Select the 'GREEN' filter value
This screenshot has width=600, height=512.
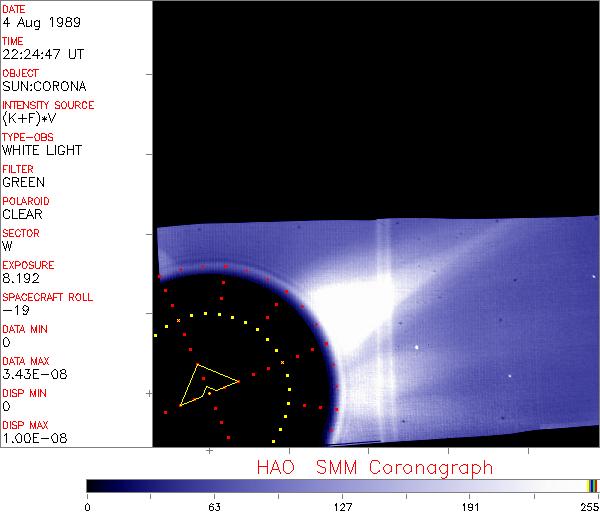tap(23, 182)
